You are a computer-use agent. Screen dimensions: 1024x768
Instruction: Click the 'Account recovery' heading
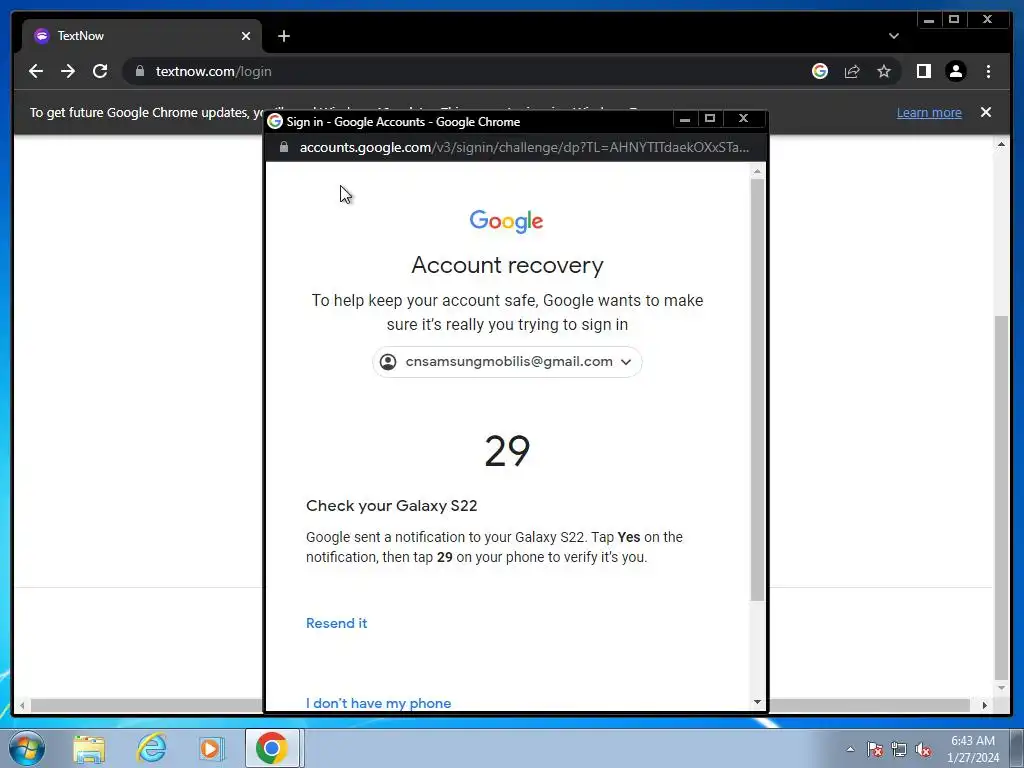pos(507,265)
